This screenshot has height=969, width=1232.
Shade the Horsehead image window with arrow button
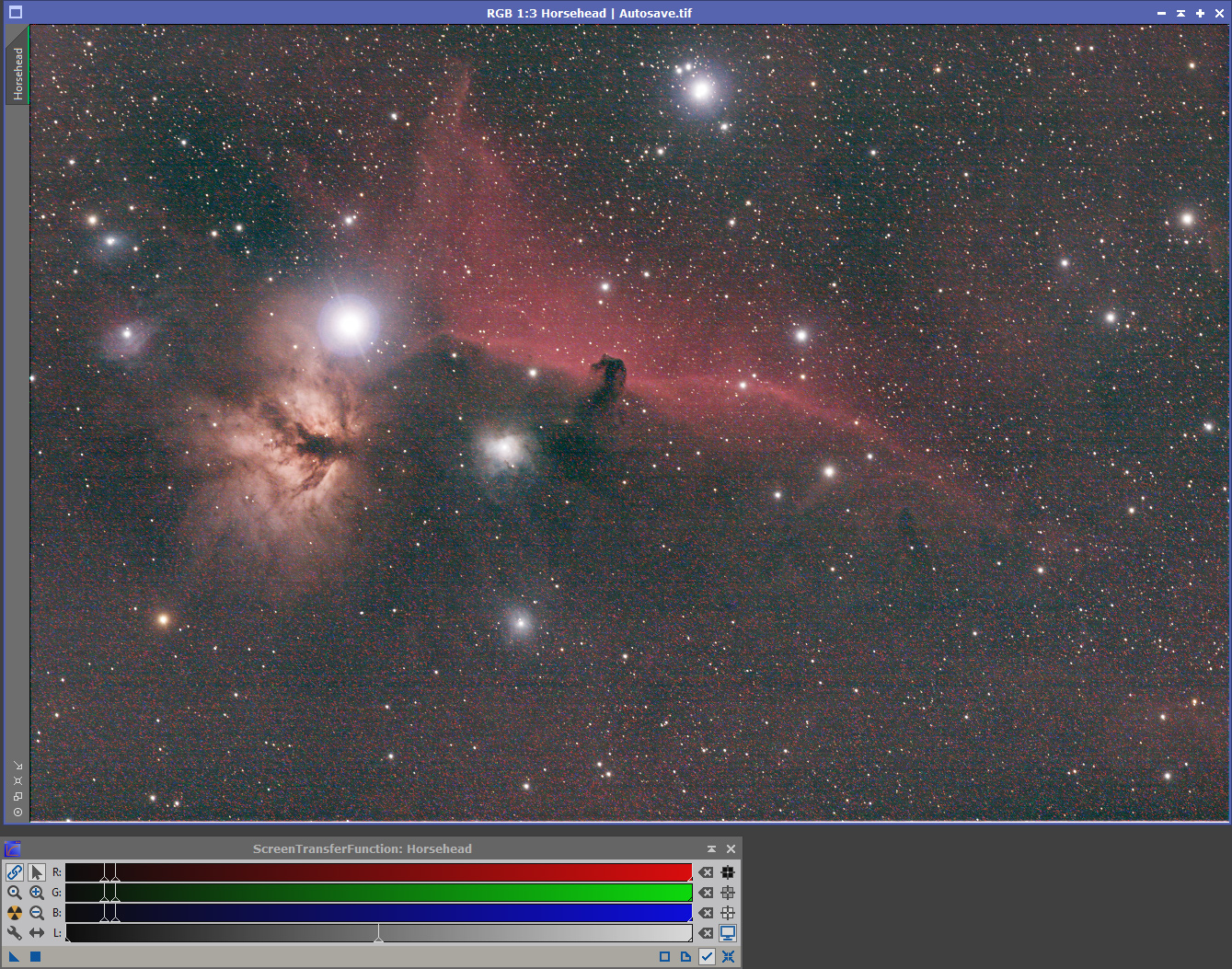pyautogui.click(x=1180, y=13)
